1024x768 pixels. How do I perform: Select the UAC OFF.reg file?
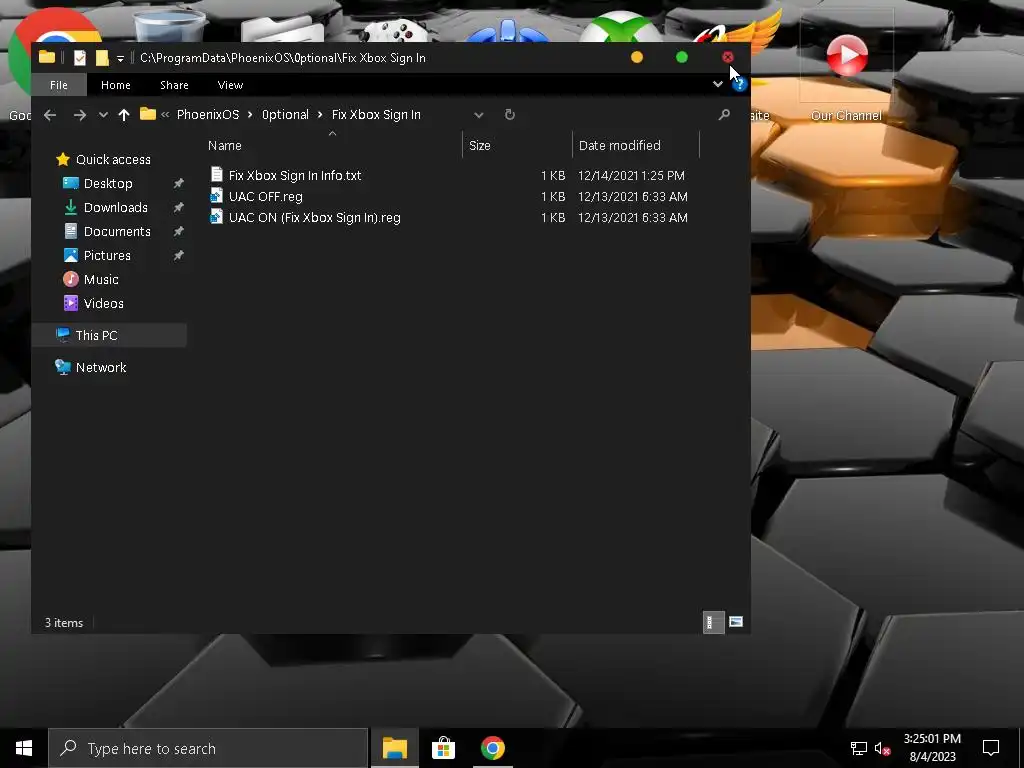[265, 197]
